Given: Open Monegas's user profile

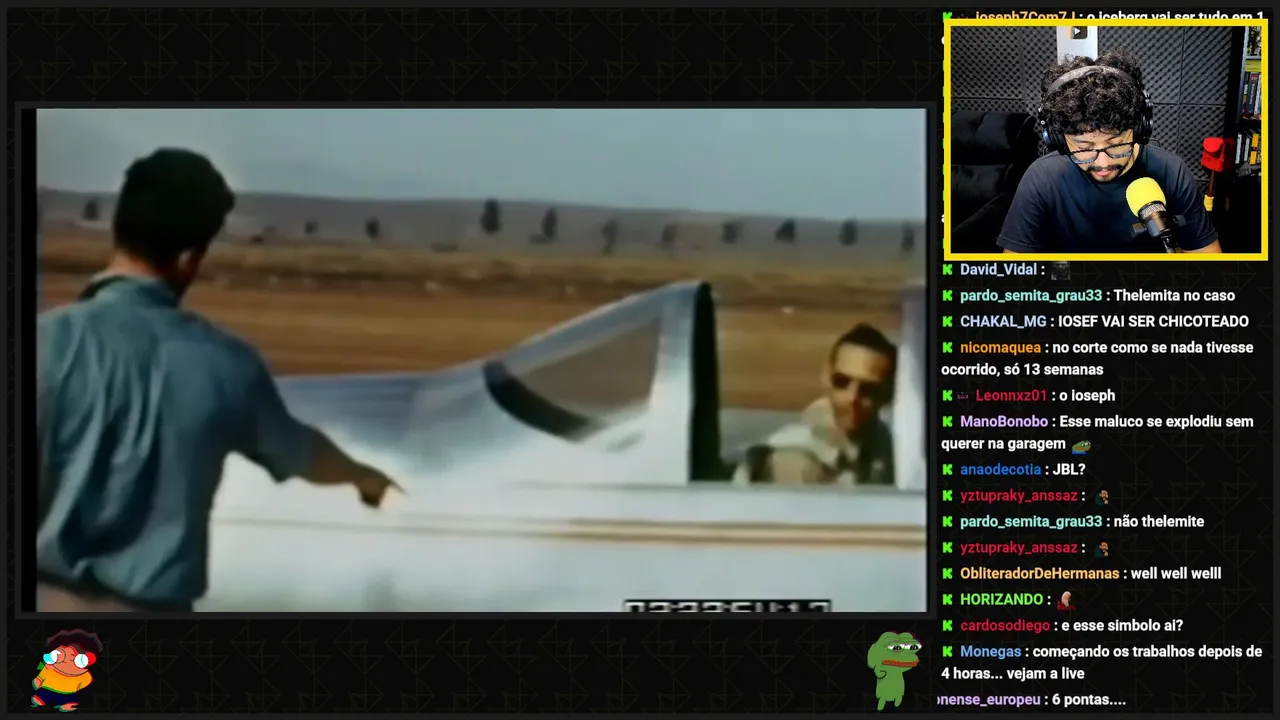Looking at the screenshot, I should tap(990, 651).
